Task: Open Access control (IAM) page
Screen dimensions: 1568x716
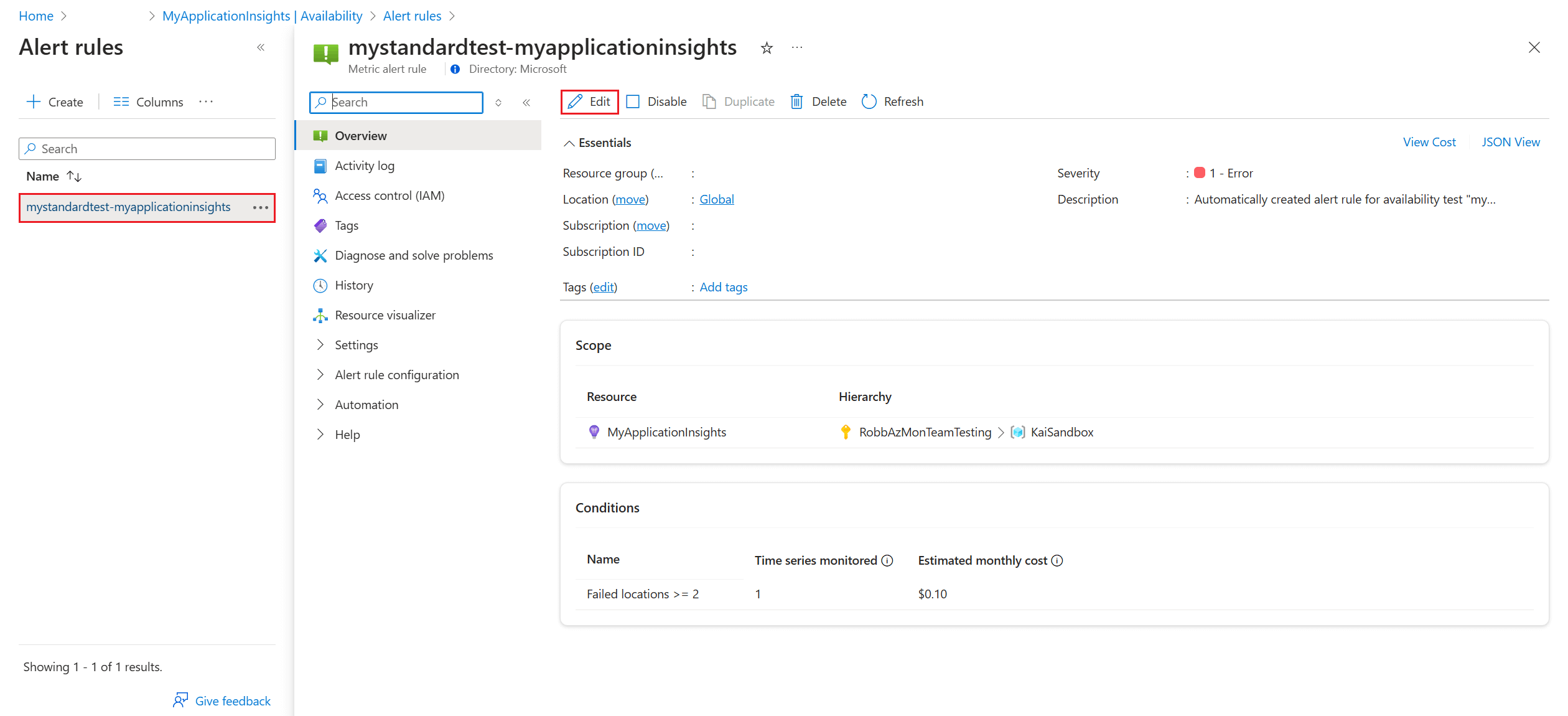Action: click(x=389, y=195)
